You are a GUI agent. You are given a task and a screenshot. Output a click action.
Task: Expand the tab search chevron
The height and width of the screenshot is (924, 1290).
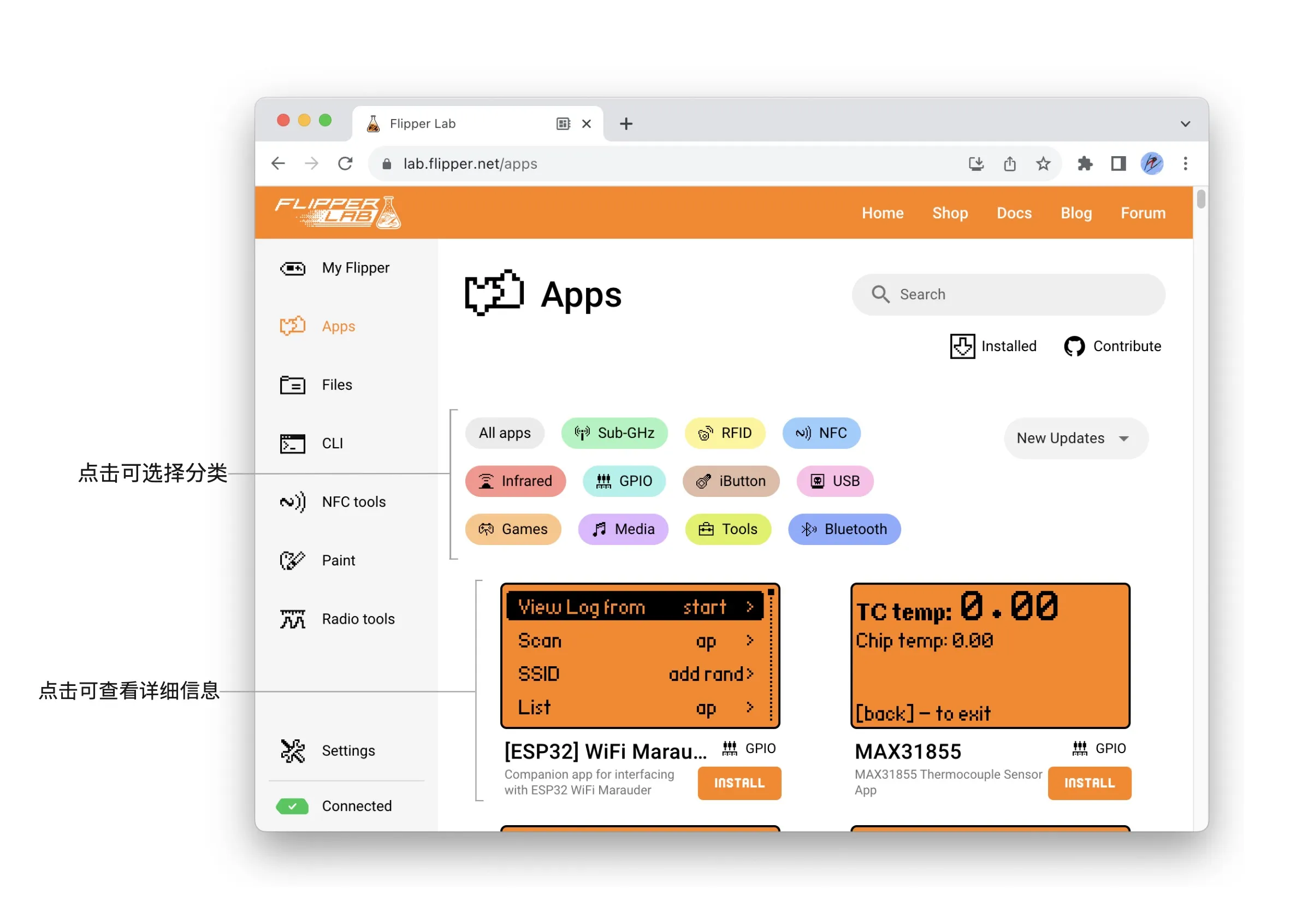[x=1185, y=123]
